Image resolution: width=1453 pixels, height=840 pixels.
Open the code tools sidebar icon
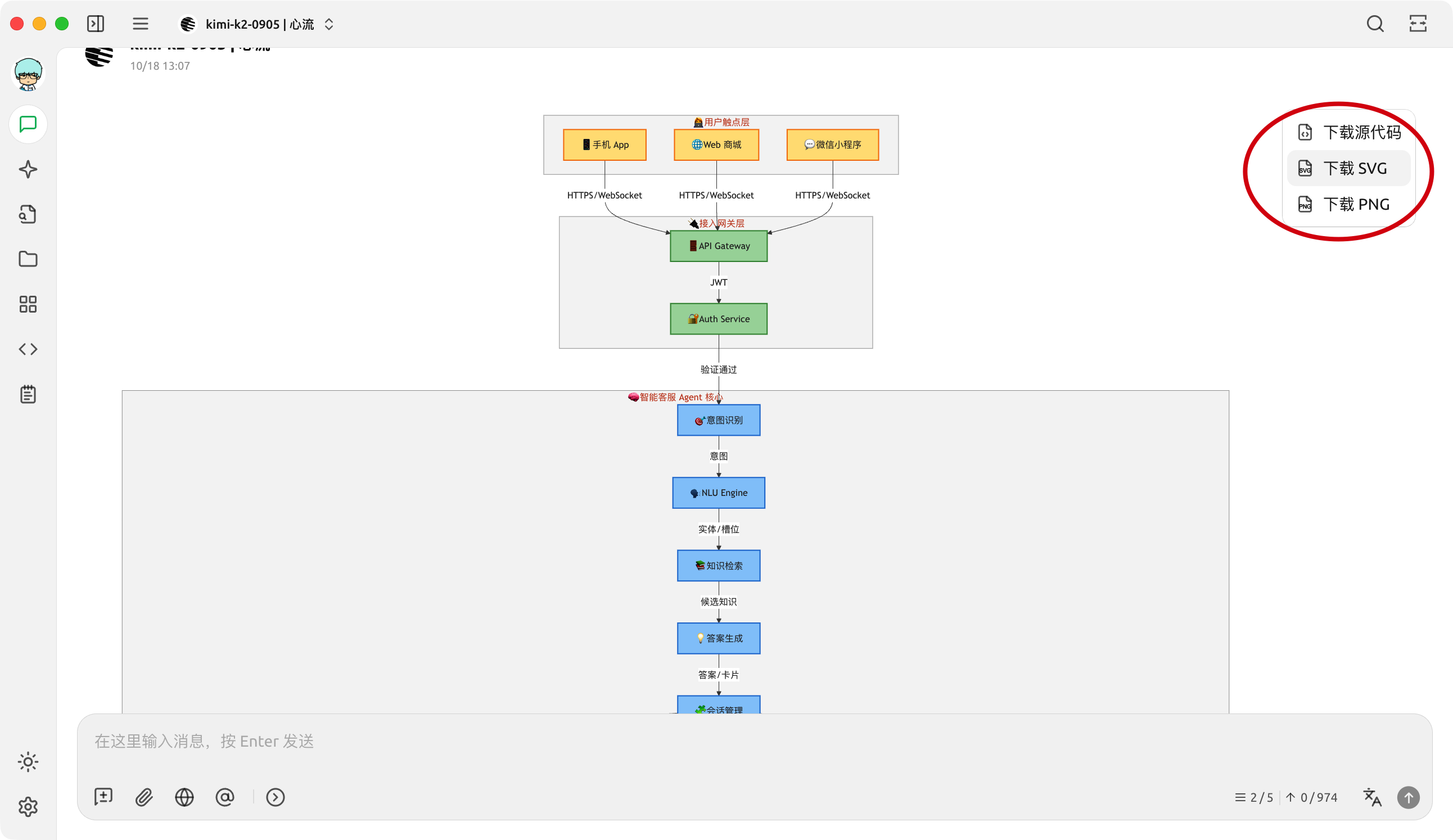tap(28, 349)
